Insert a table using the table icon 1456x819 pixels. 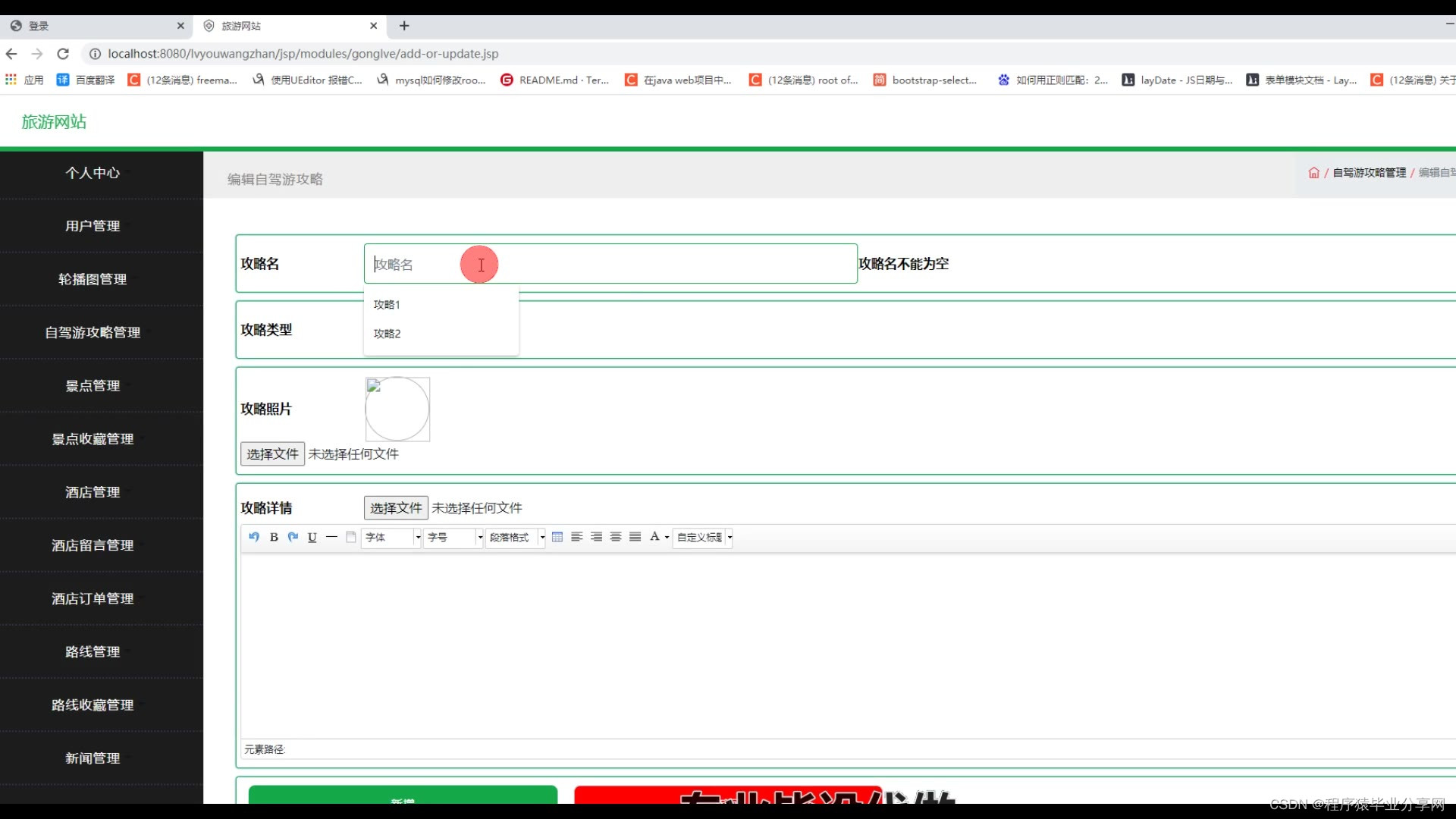(557, 537)
